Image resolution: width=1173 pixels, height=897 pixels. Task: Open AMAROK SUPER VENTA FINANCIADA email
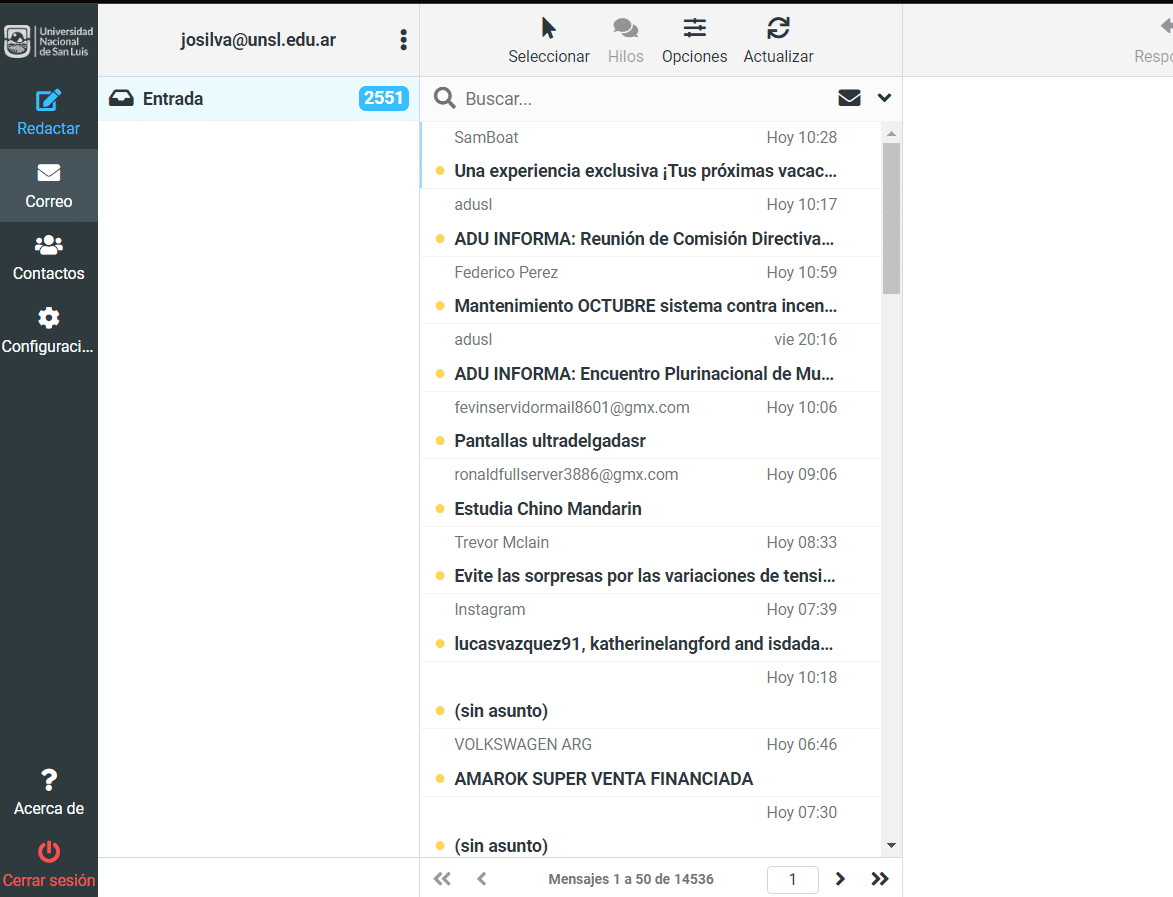click(x=651, y=762)
